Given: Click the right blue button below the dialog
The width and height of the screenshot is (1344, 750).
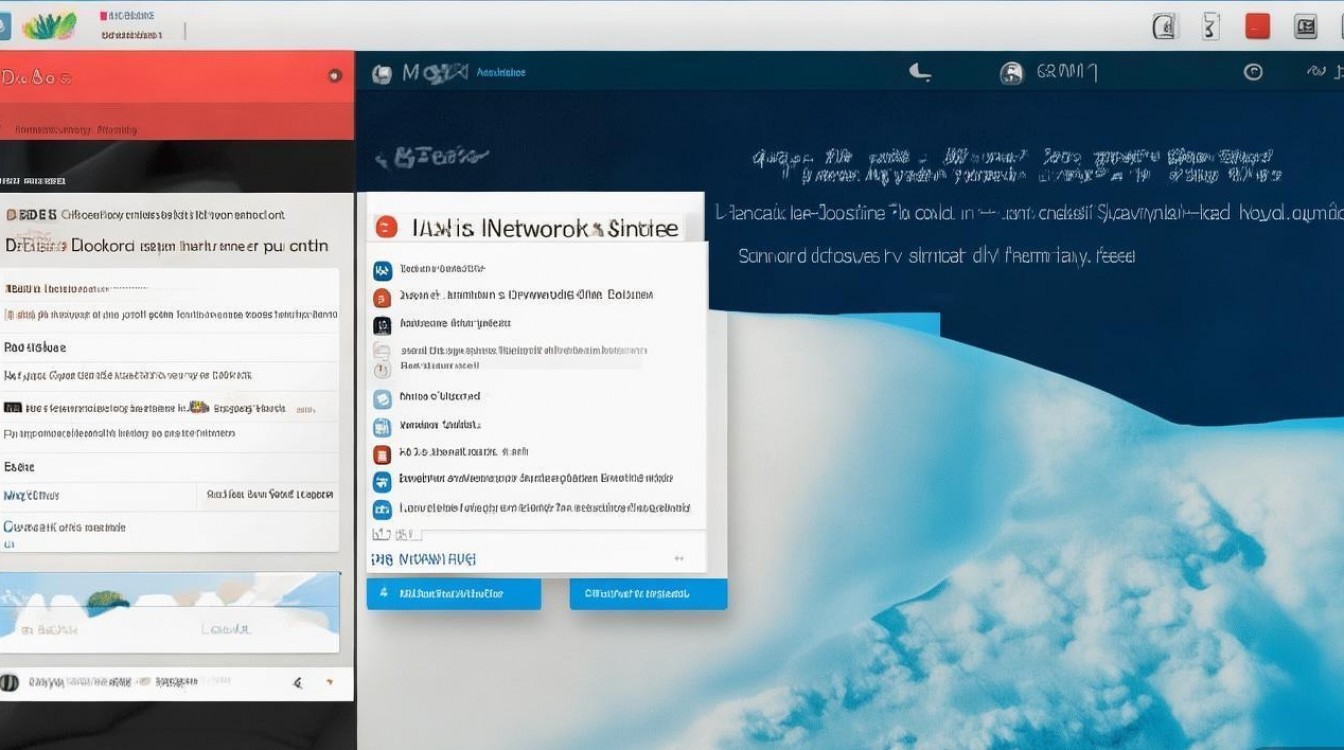Looking at the screenshot, I should [648, 593].
